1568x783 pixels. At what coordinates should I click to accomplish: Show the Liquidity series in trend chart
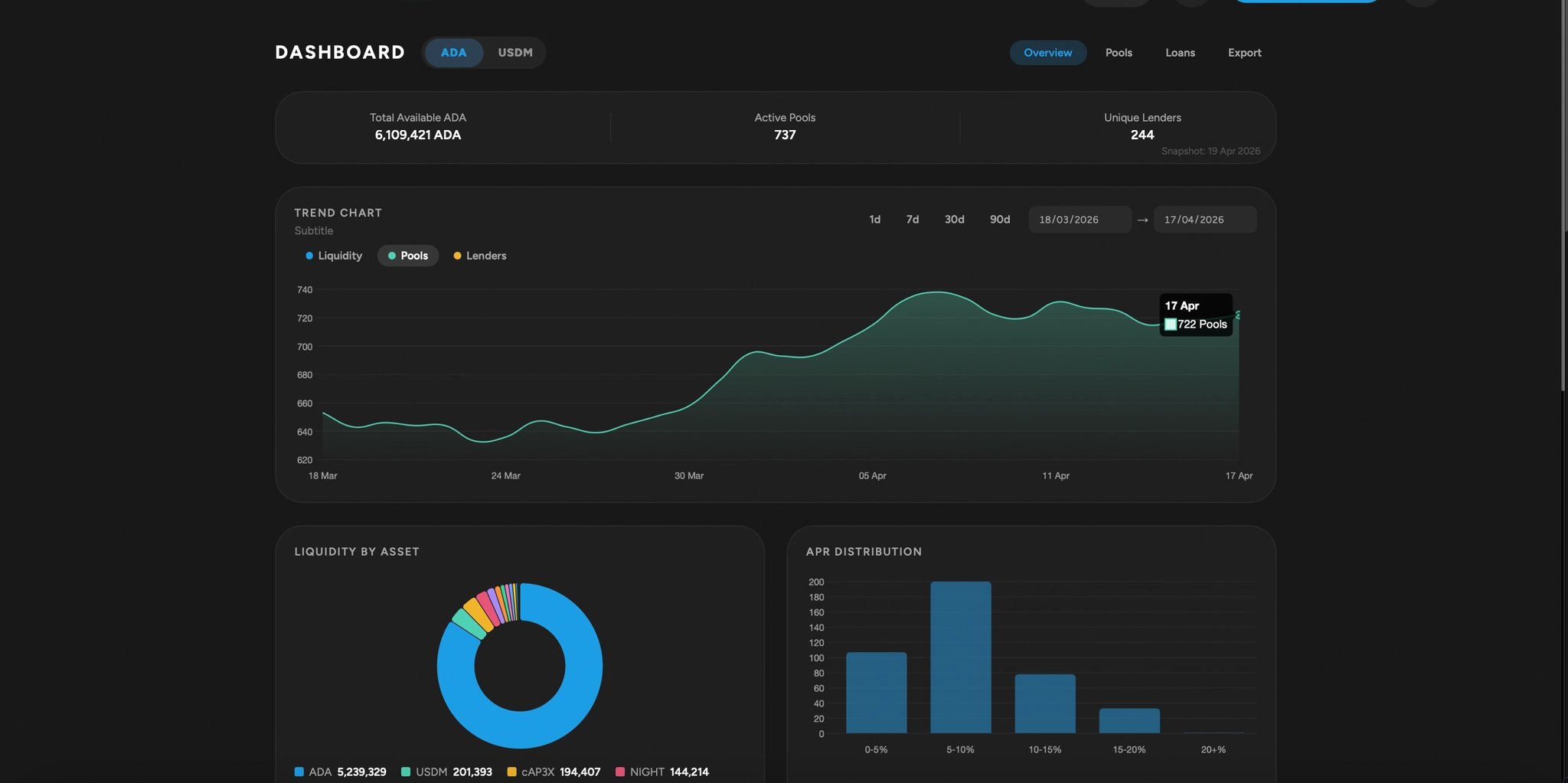334,256
